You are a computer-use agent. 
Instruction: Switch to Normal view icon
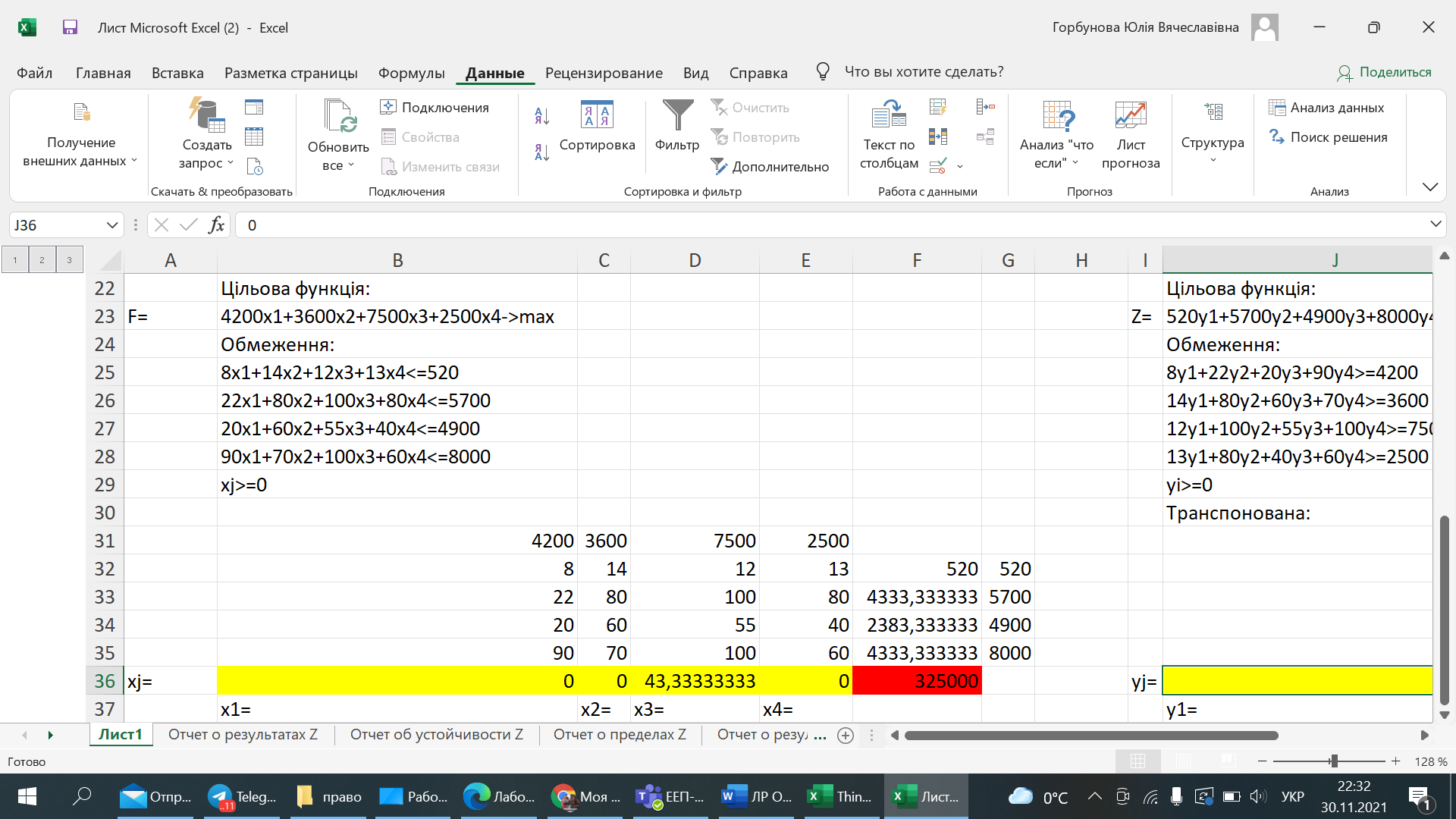tap(1137, 761)
